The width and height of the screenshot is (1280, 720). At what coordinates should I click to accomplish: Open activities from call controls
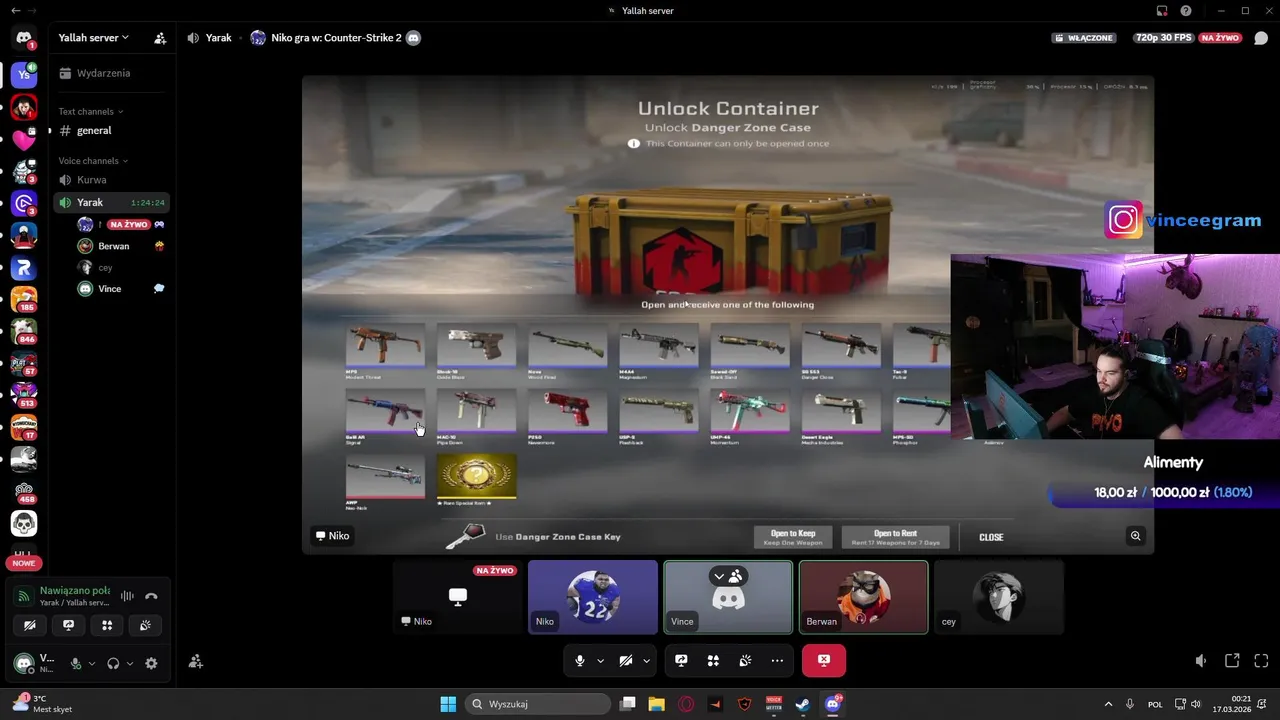pyautogui.click(x=713, y=661)
